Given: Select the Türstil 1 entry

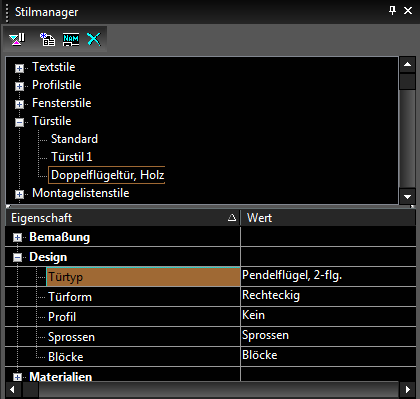Looking at the screenshot, I should click(x=72, y=157).
